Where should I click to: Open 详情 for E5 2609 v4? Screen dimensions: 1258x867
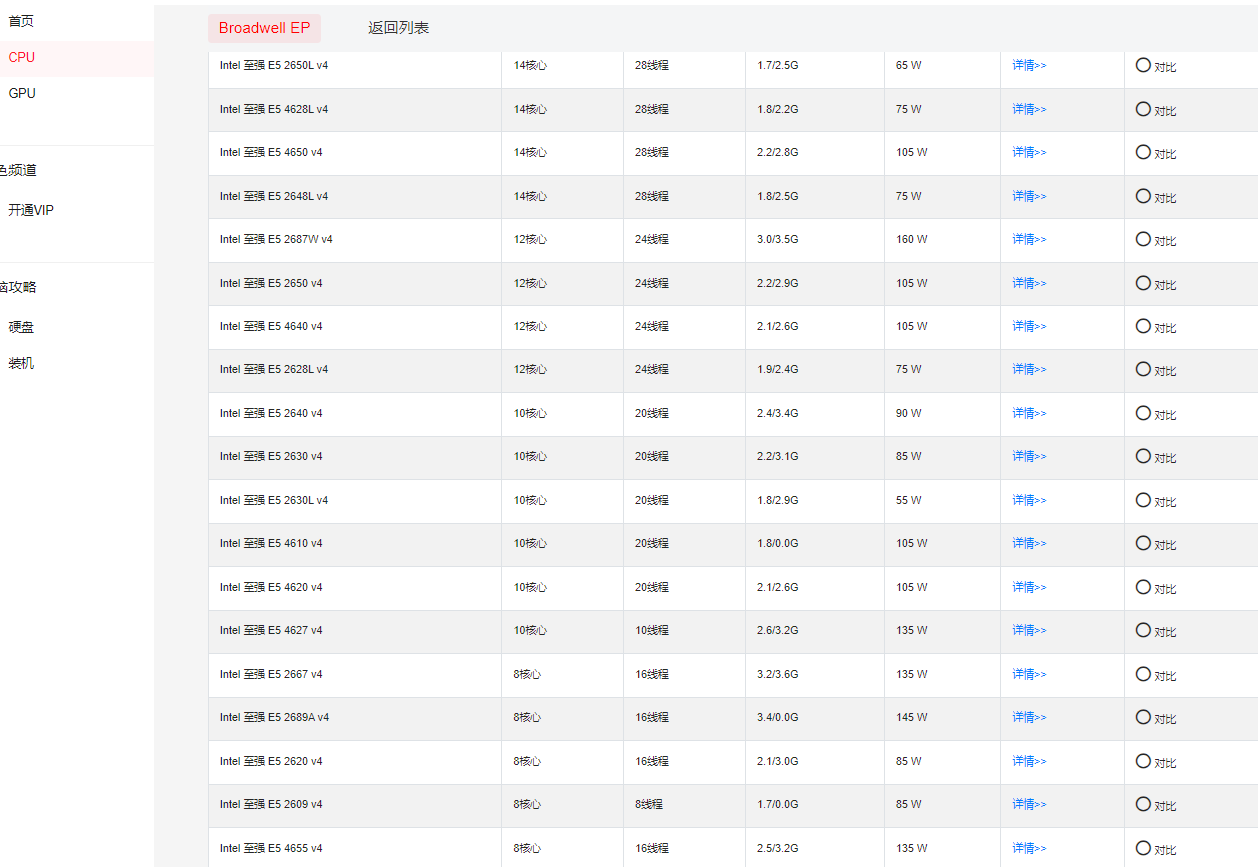click(x=1029, y=804)
